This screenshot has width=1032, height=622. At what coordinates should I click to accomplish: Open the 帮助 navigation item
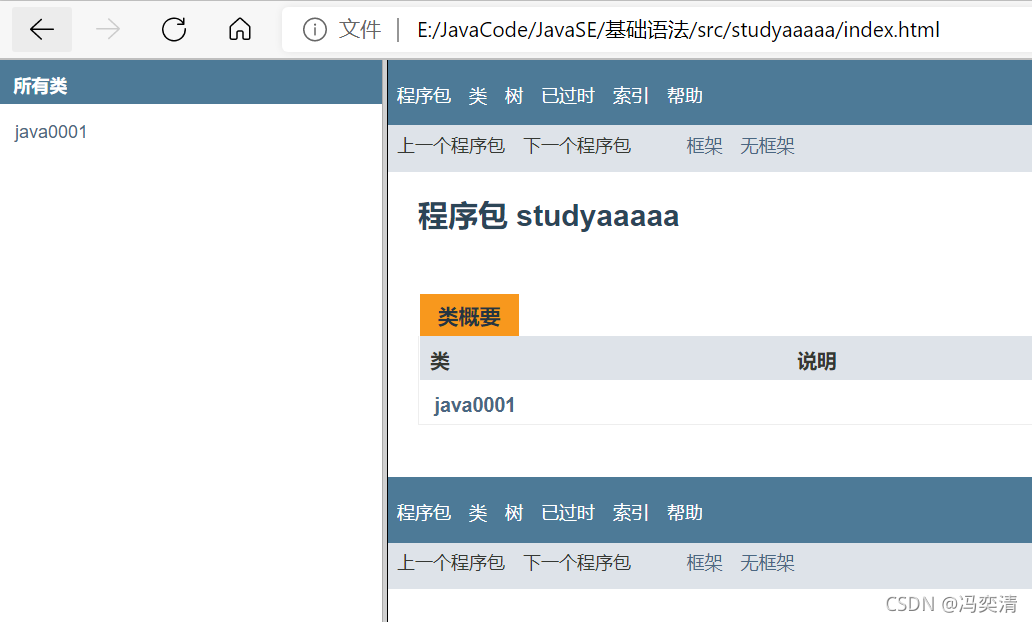coord(684,95)
